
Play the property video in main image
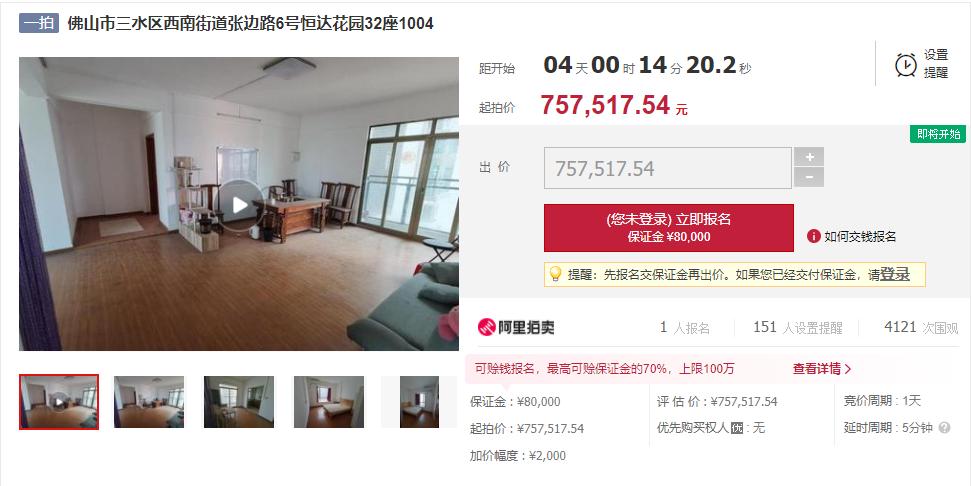pyautogui.click(x=240, y=205)
